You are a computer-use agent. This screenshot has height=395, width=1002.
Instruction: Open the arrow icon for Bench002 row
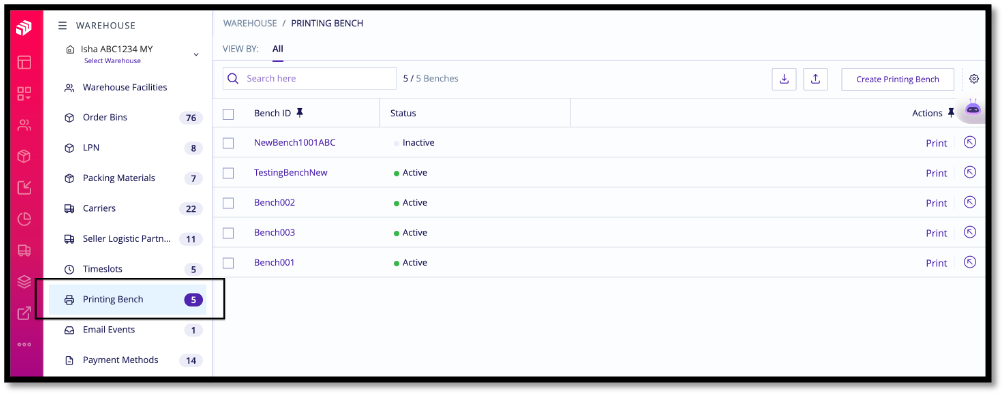pos(970,202)
